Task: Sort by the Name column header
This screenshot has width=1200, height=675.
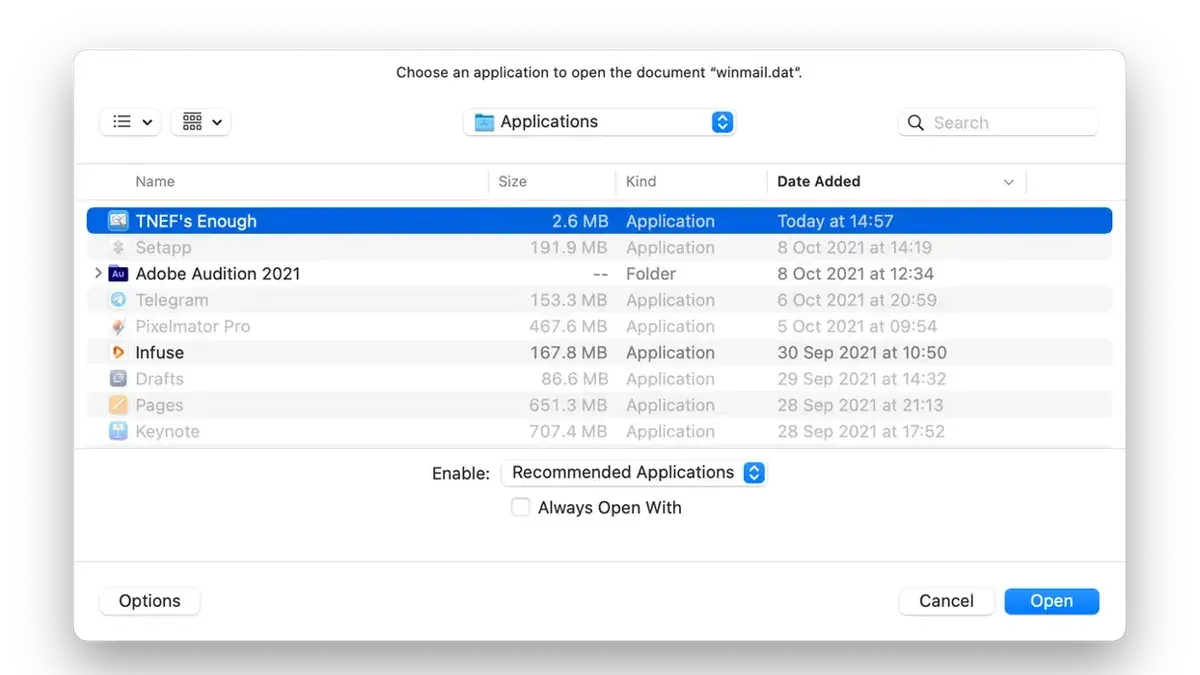Action: click(x=155, y=181)
